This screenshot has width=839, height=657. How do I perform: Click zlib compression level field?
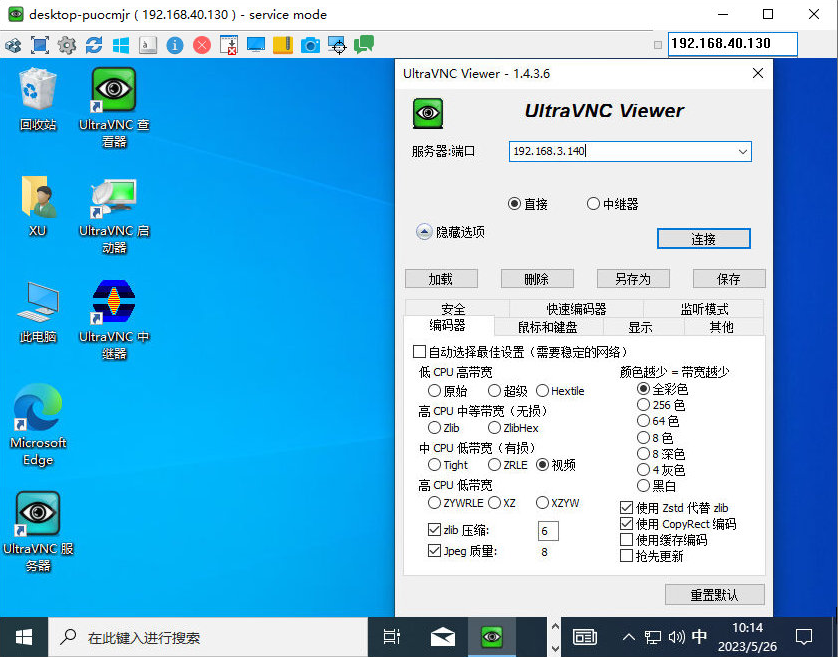click(548, 531)
